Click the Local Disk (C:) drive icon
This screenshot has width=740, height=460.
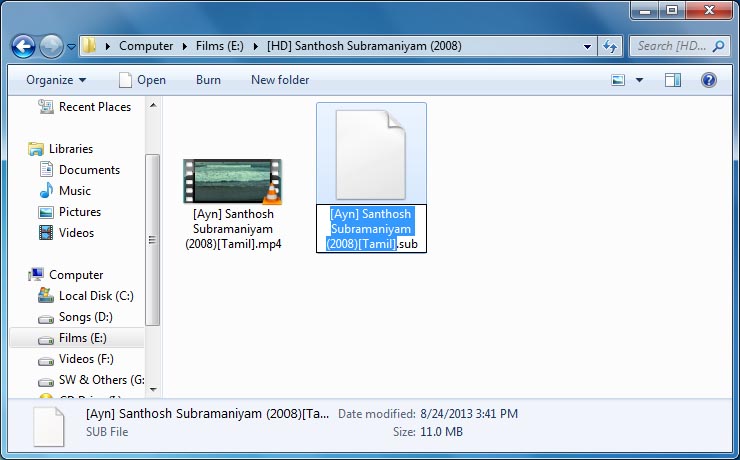point(46,295)
